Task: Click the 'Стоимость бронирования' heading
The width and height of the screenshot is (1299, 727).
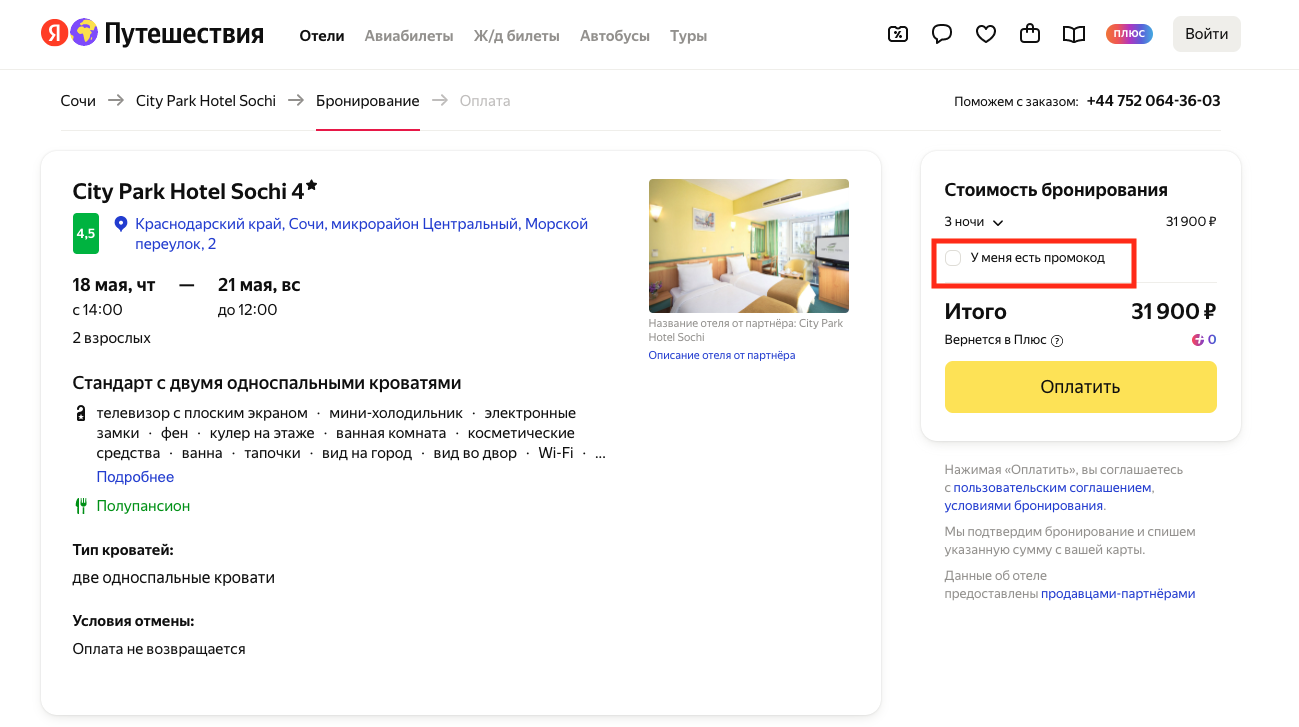Action: 1056,190
